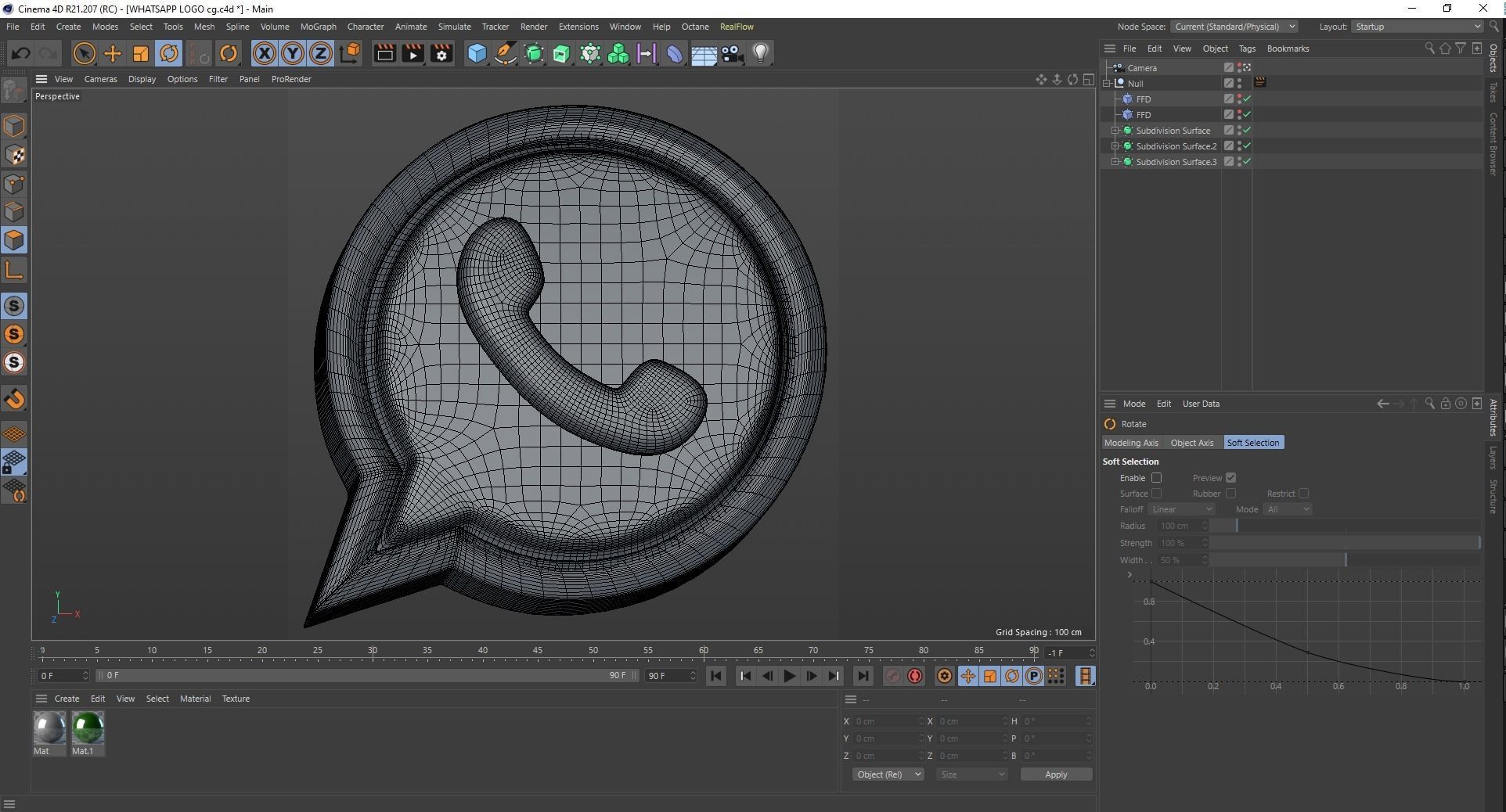Screen dimensions: 1506x812
Task: Toggle Y axis lock
Action: click(x=293, y=53)
